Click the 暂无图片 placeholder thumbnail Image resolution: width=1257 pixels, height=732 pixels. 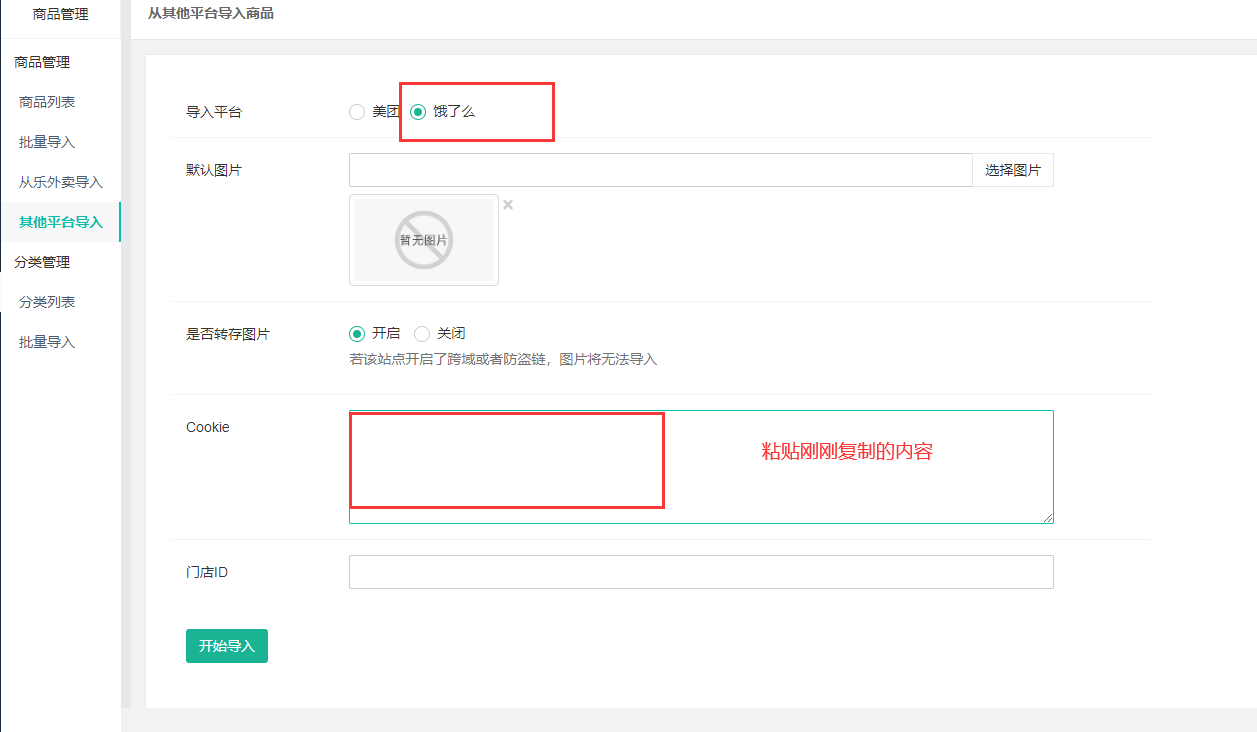[x=424, y=240]
